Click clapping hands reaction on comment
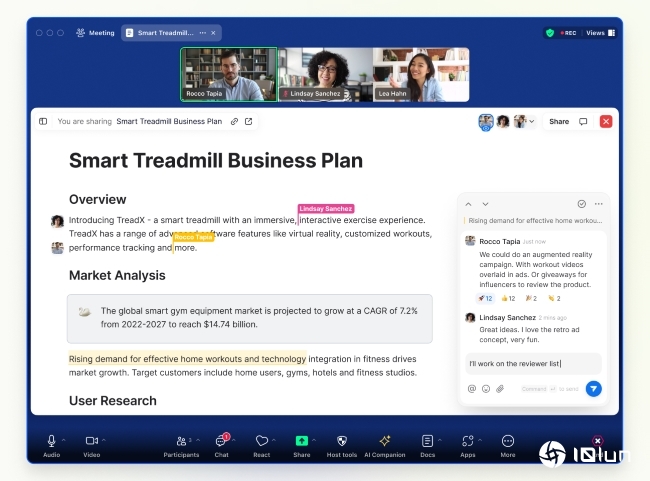650x481 pixels. click(554, 298)
